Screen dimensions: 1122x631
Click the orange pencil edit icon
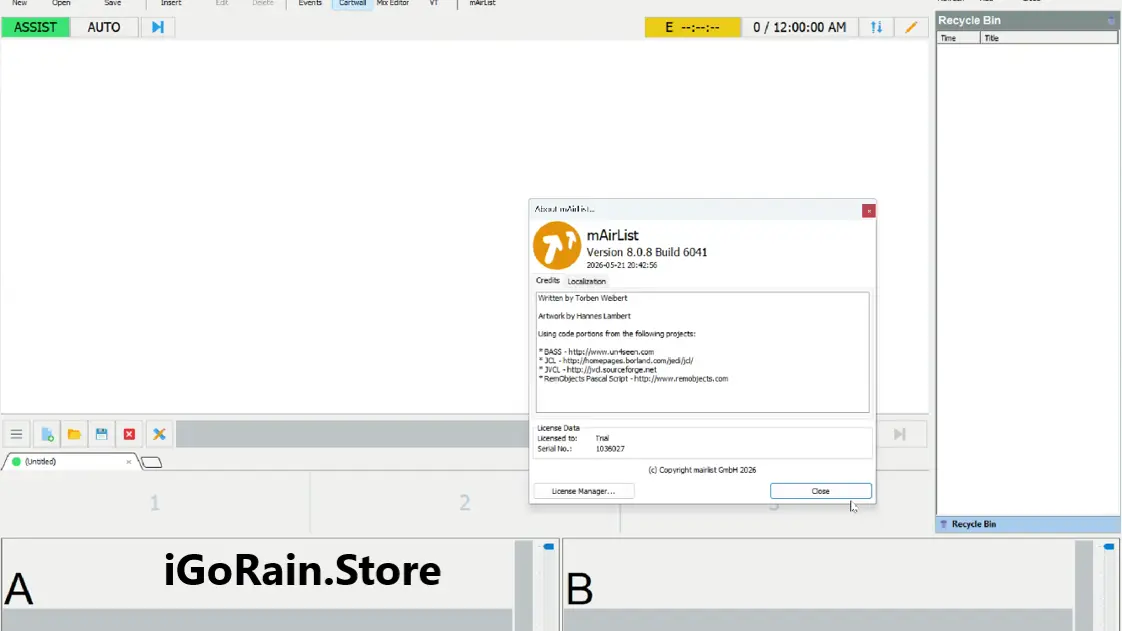(x=911, y=27)
